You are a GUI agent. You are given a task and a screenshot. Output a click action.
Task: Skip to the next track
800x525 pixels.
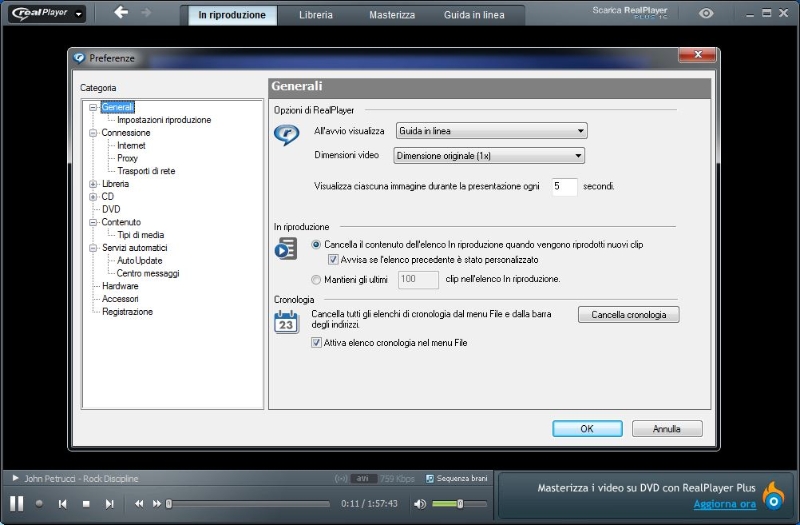pyautogui.click(x=110, y=503)
